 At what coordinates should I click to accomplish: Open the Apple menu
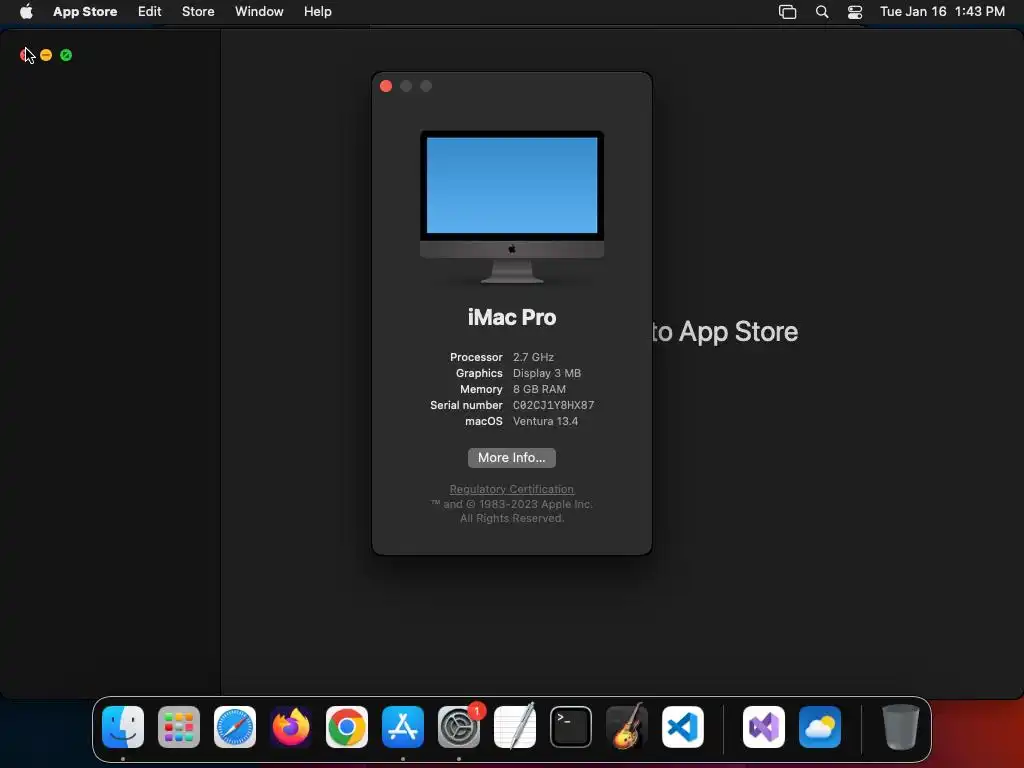(x=26, y=11)
